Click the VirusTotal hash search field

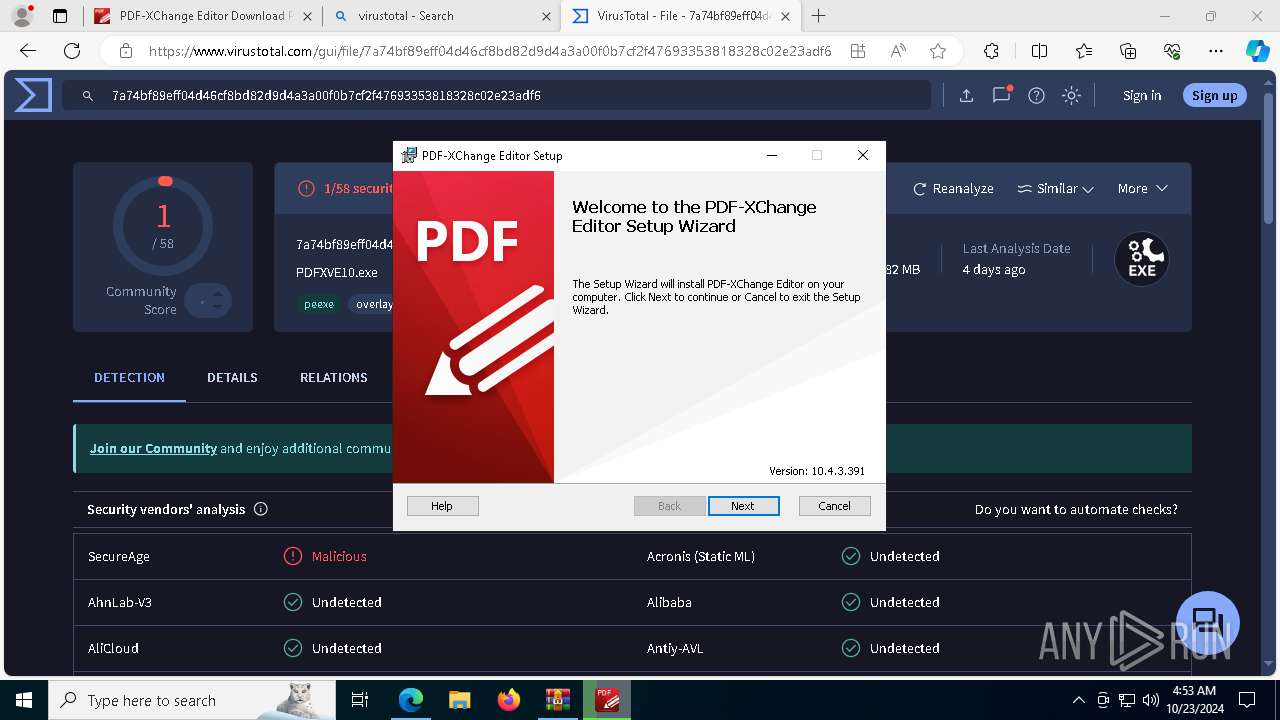[x=496, y=95]
